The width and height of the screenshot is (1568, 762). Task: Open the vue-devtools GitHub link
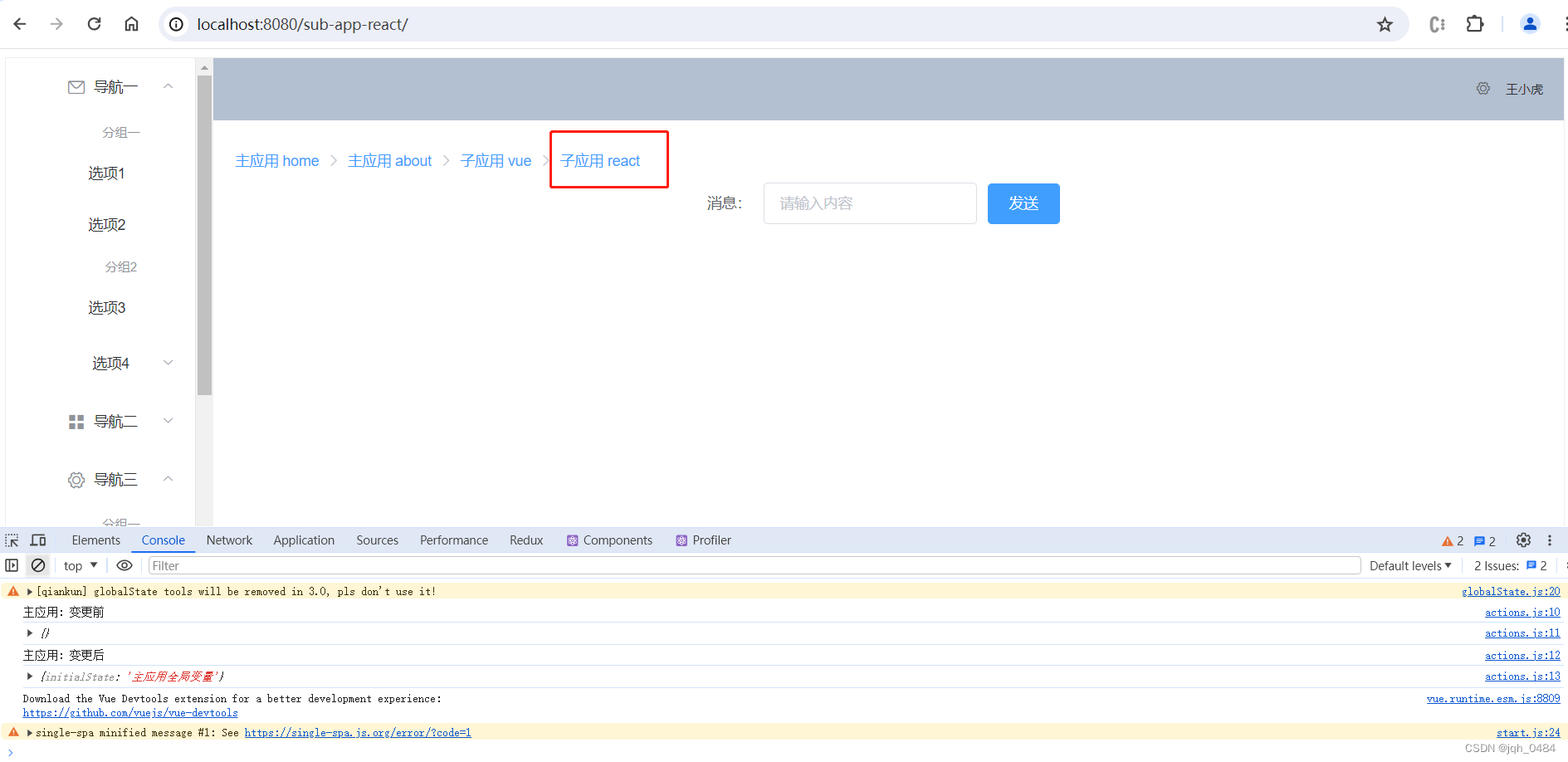(x=130, y=712)
